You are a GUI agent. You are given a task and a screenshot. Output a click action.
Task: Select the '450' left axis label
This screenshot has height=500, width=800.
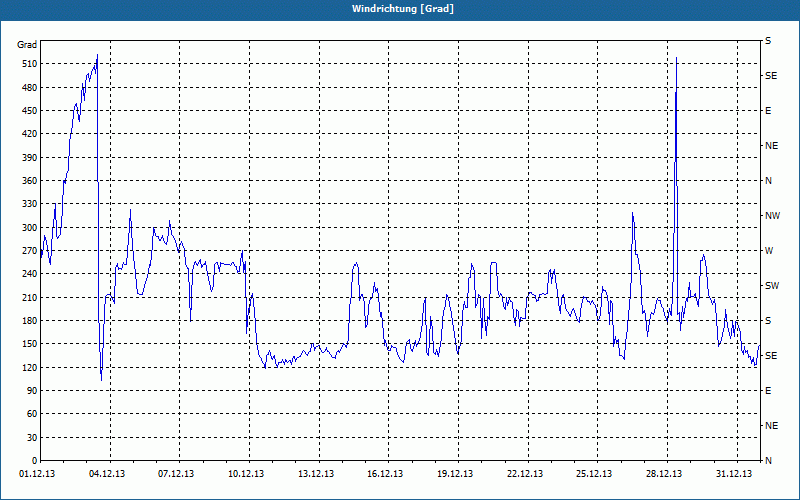[30, 111]
